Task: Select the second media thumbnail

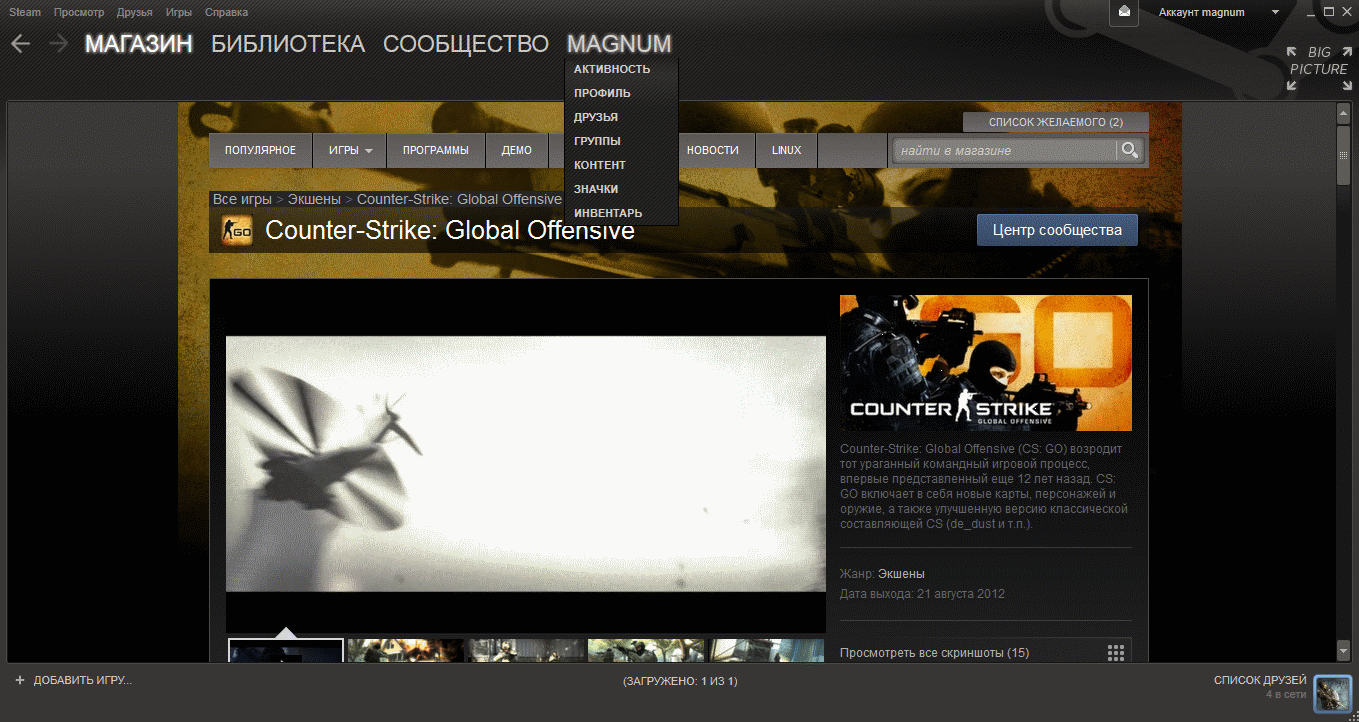Action: pyautogui.click(x=406, y=650)
